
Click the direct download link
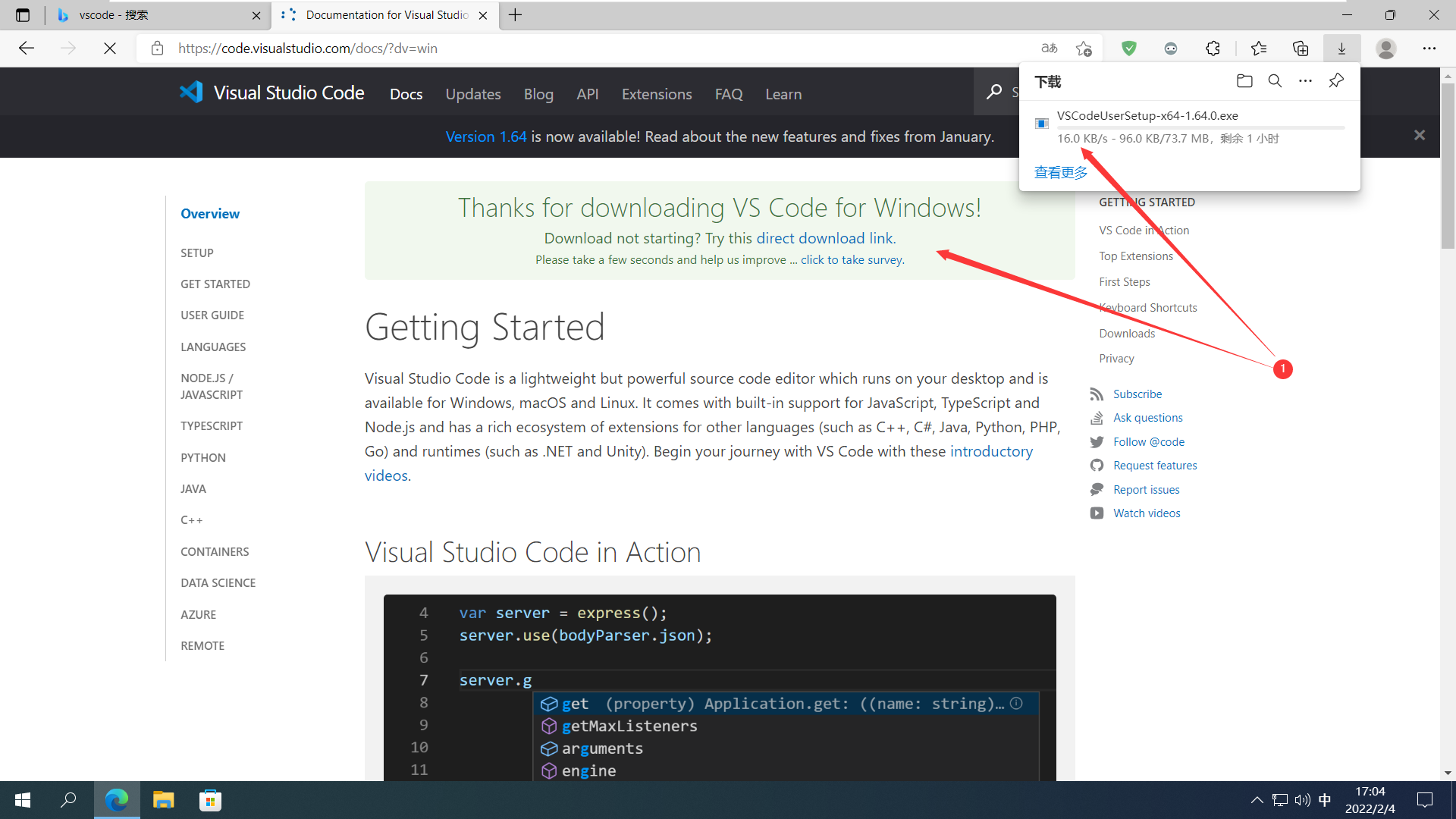click(x=825, y=238)
